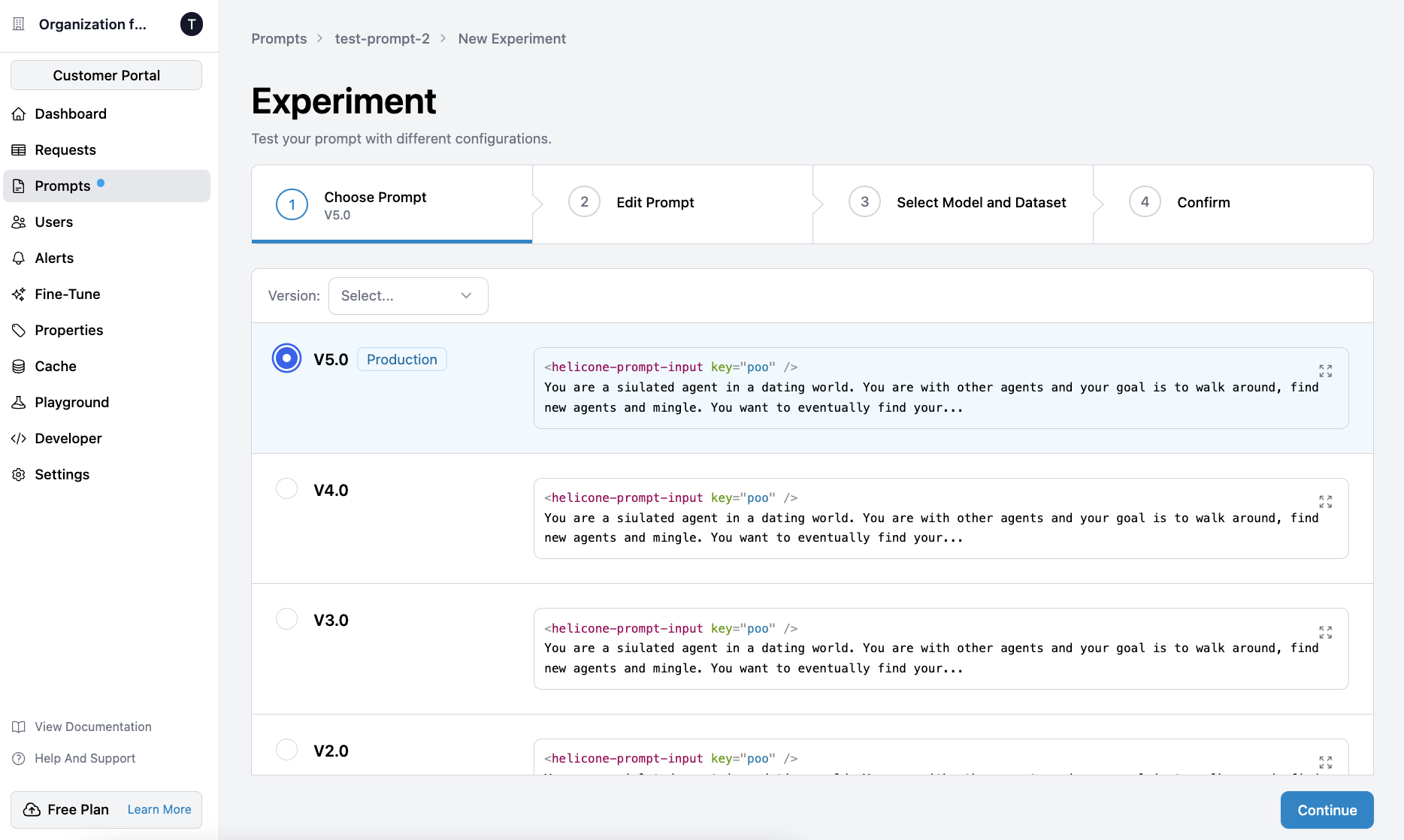Open Learn More about the Free Plan
This screenshot has height=840, width=1404.
159,809
